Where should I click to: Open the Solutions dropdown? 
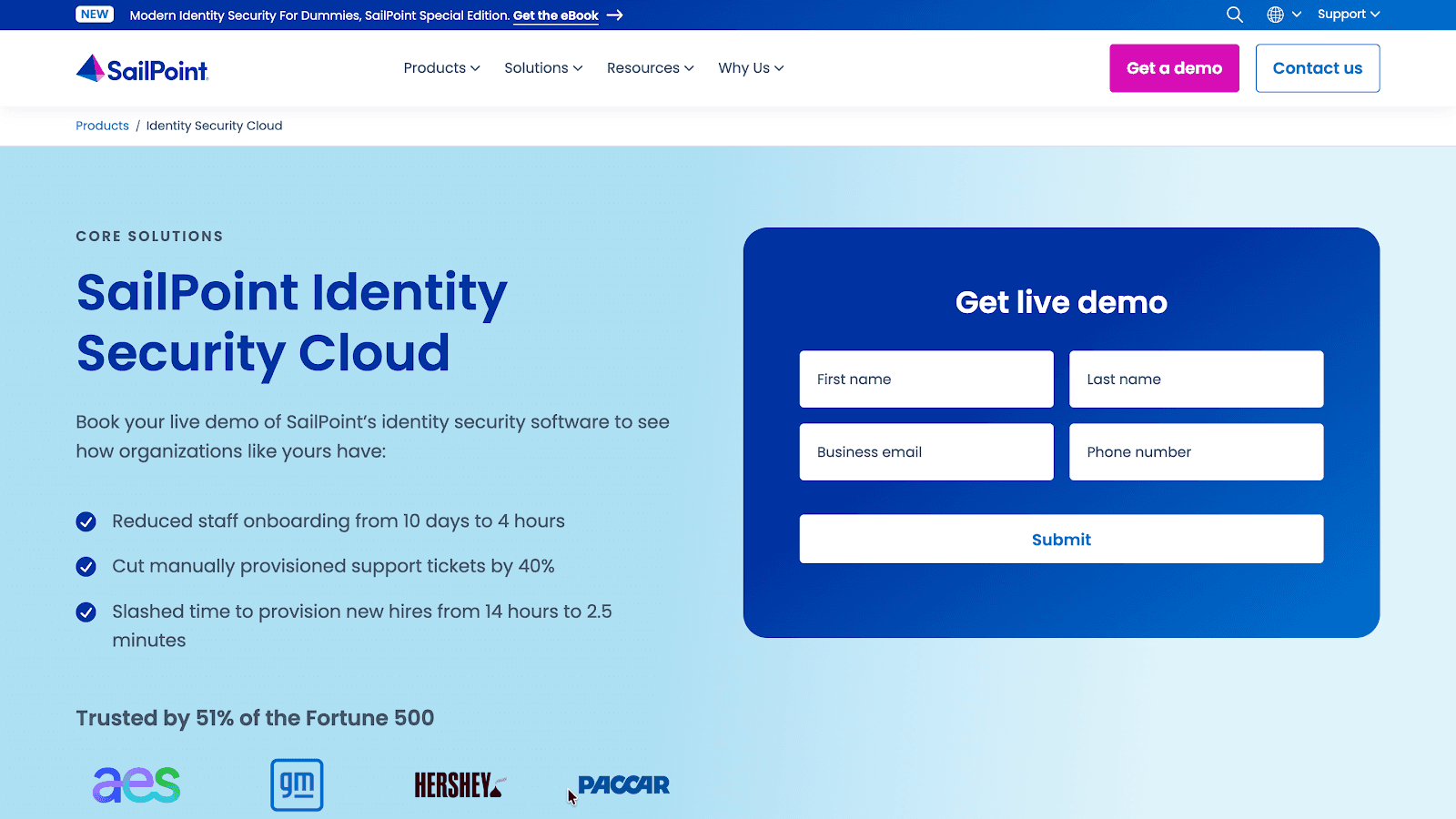click(x=542, y=67)
